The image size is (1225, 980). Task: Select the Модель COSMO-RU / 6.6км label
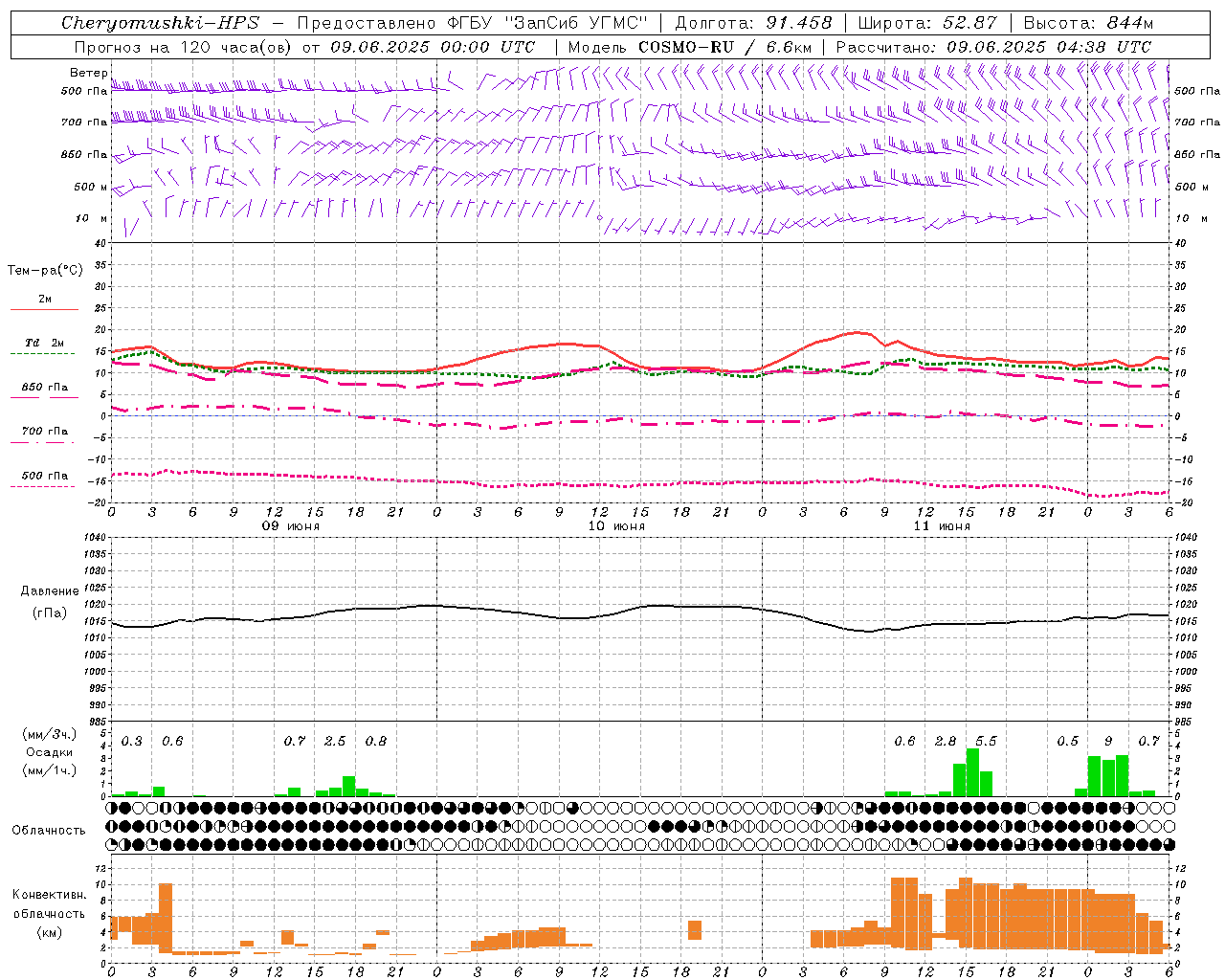pos(689,47)
